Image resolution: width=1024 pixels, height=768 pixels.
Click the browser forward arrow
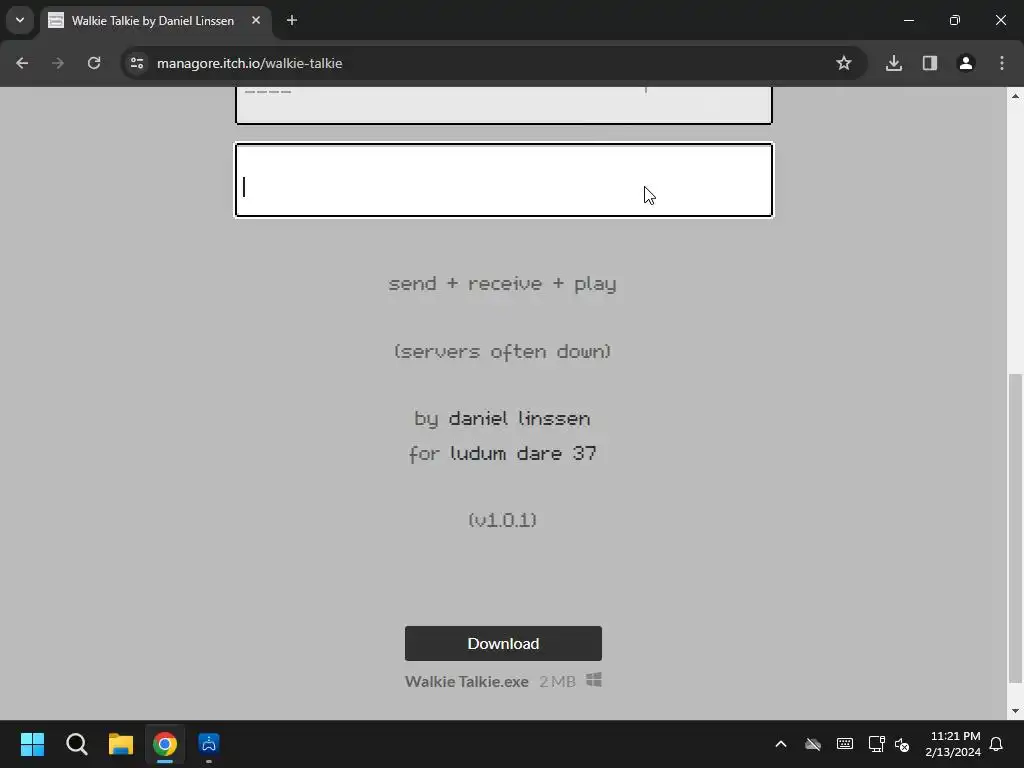pos(58,63)
